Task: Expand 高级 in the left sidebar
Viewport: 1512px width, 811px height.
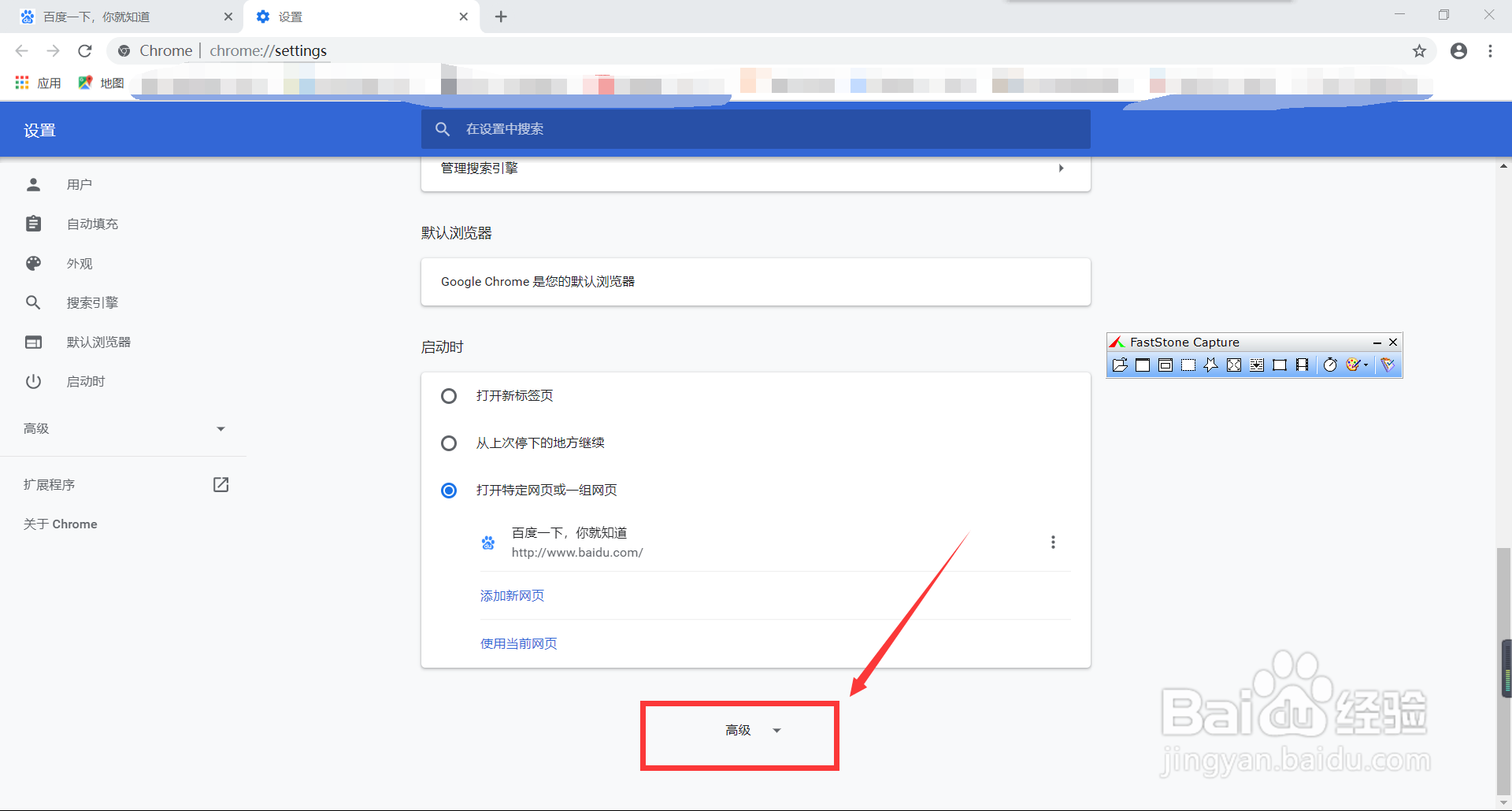Action: 123,428
